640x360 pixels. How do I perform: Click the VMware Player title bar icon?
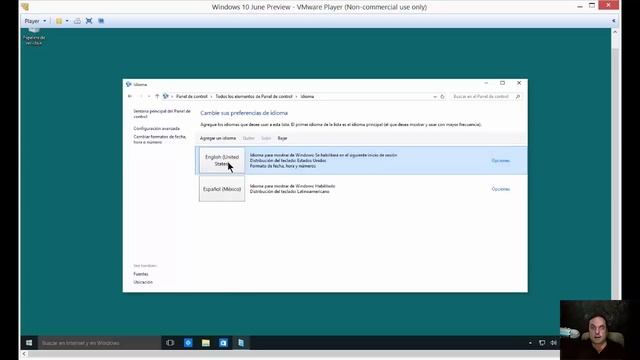[x=25, y=7]
